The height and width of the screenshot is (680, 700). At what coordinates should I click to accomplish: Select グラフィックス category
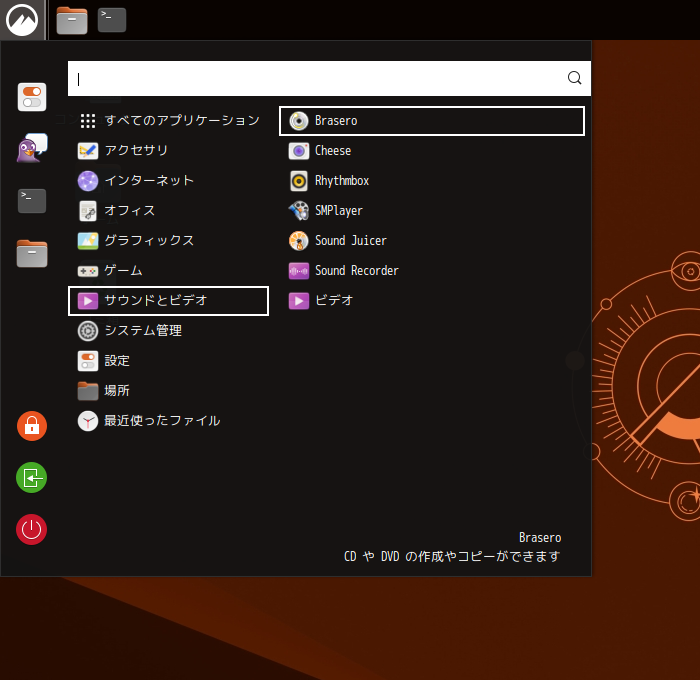(x=168, y=241)
